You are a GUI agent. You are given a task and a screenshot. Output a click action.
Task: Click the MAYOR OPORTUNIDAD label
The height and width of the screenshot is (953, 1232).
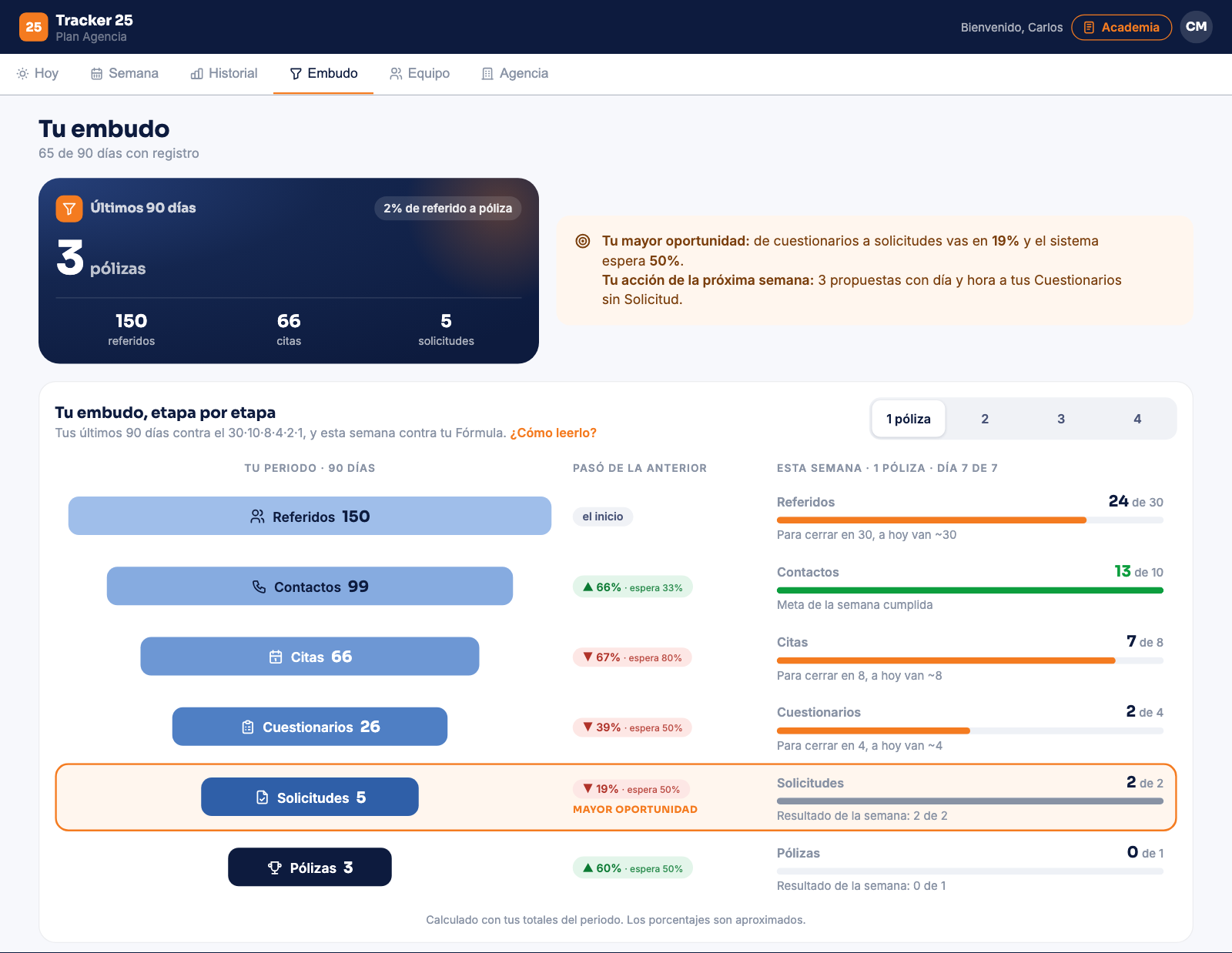[635, 809]
